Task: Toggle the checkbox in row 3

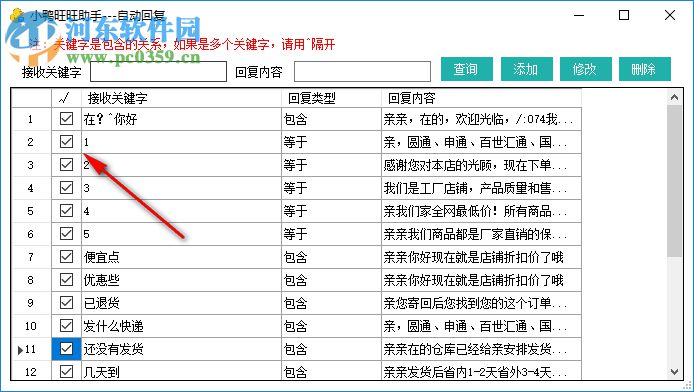Action: pyautogui.click(x=66, y=165)
